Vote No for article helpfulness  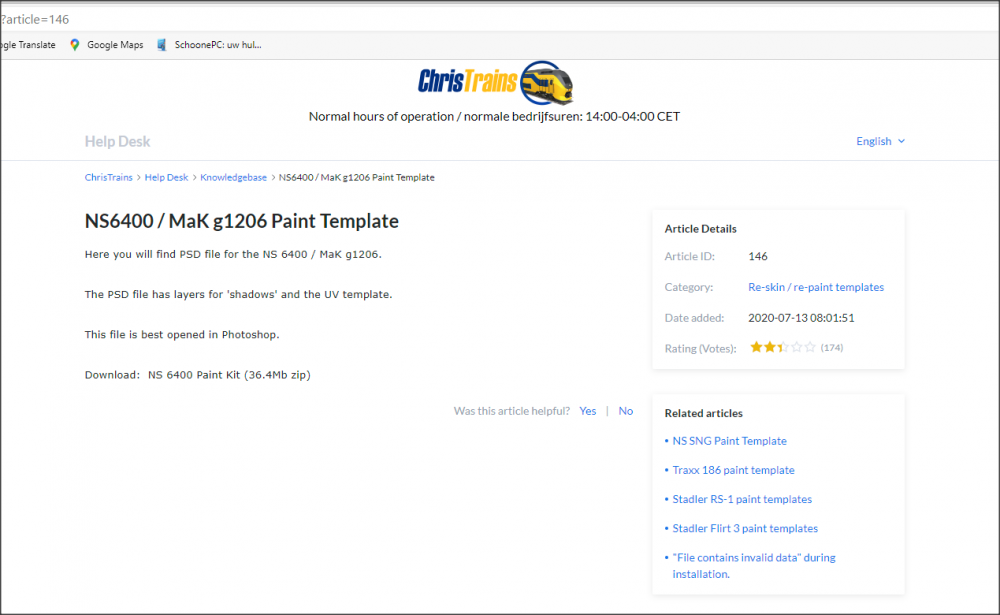pyautogui.click(x=625, y=411)
